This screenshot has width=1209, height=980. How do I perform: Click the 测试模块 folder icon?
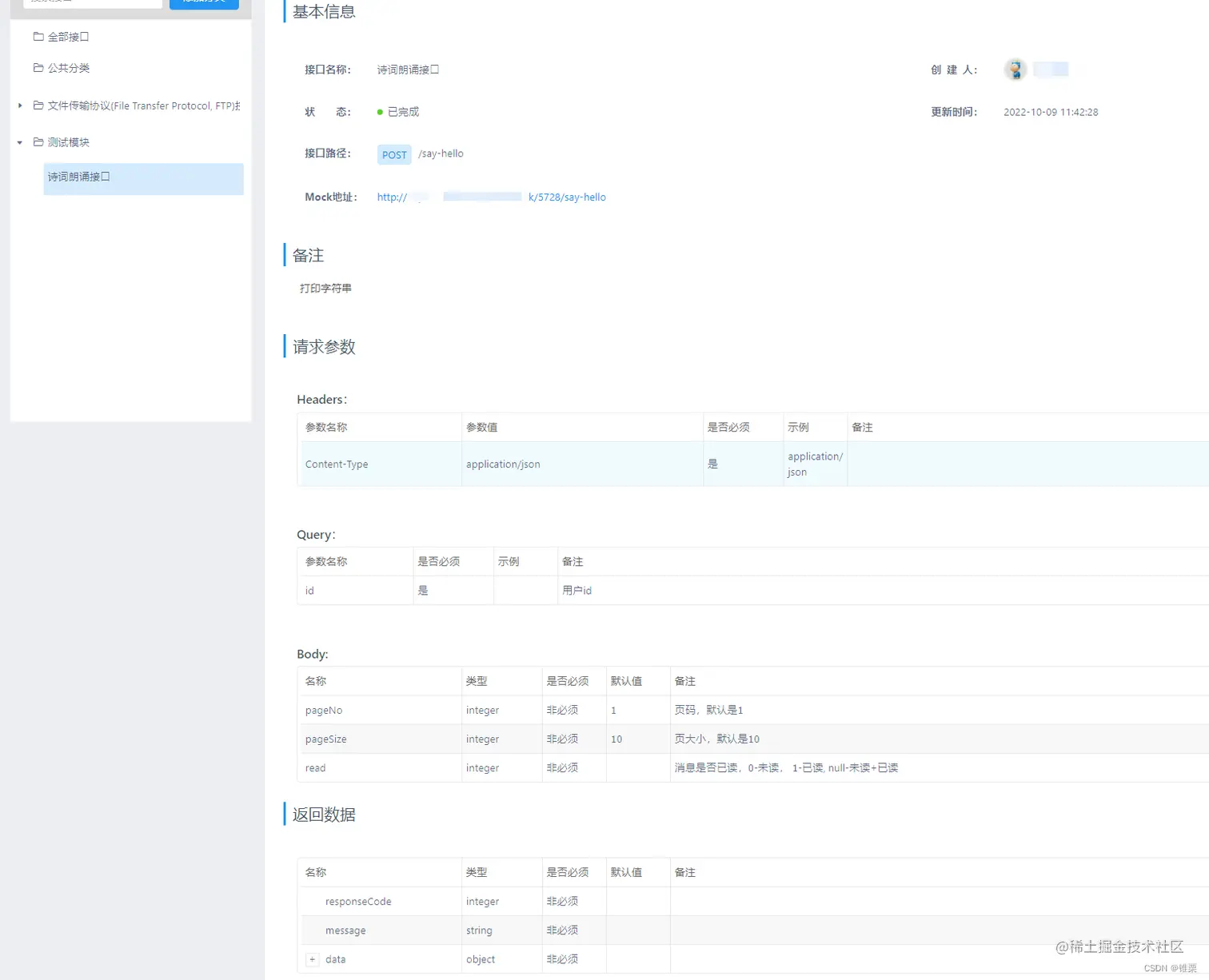tap(38, 141)
